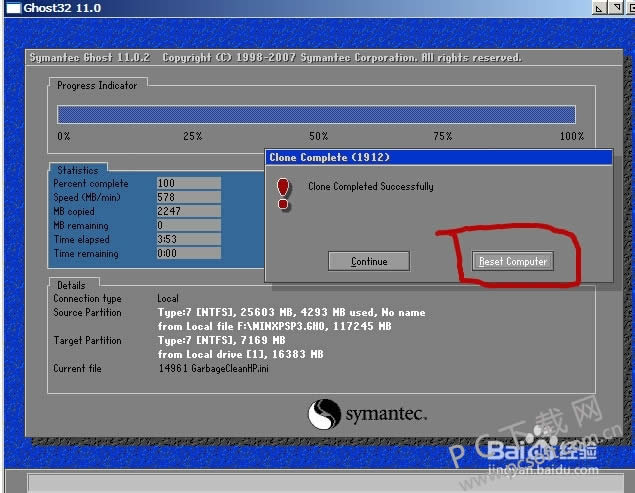Image resolution: width=635 pixels, height=493 pixels.
Task: Click the Reset Computer button
Action: coord(512,261)
